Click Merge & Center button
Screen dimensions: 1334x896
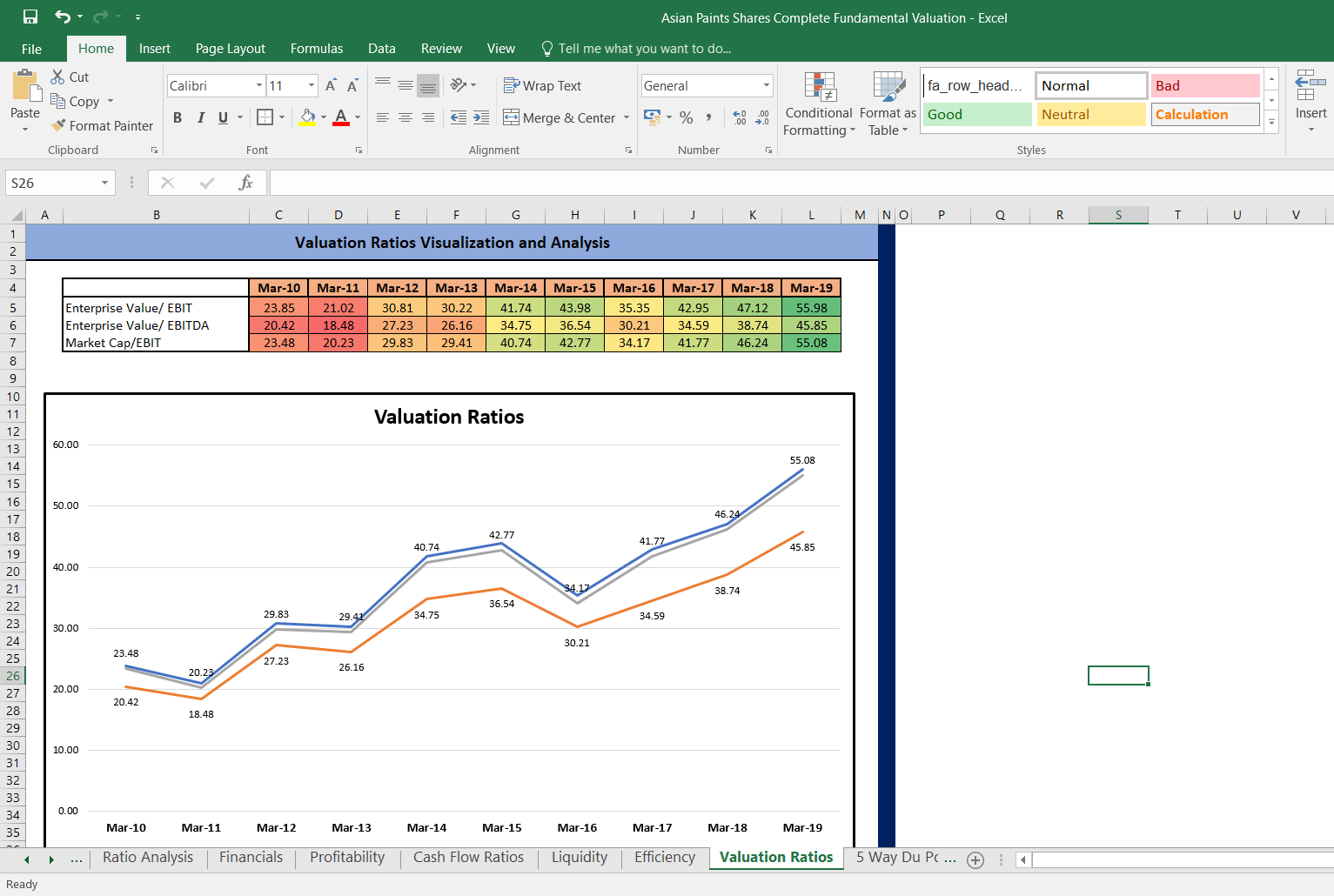(x=560, y=117)
